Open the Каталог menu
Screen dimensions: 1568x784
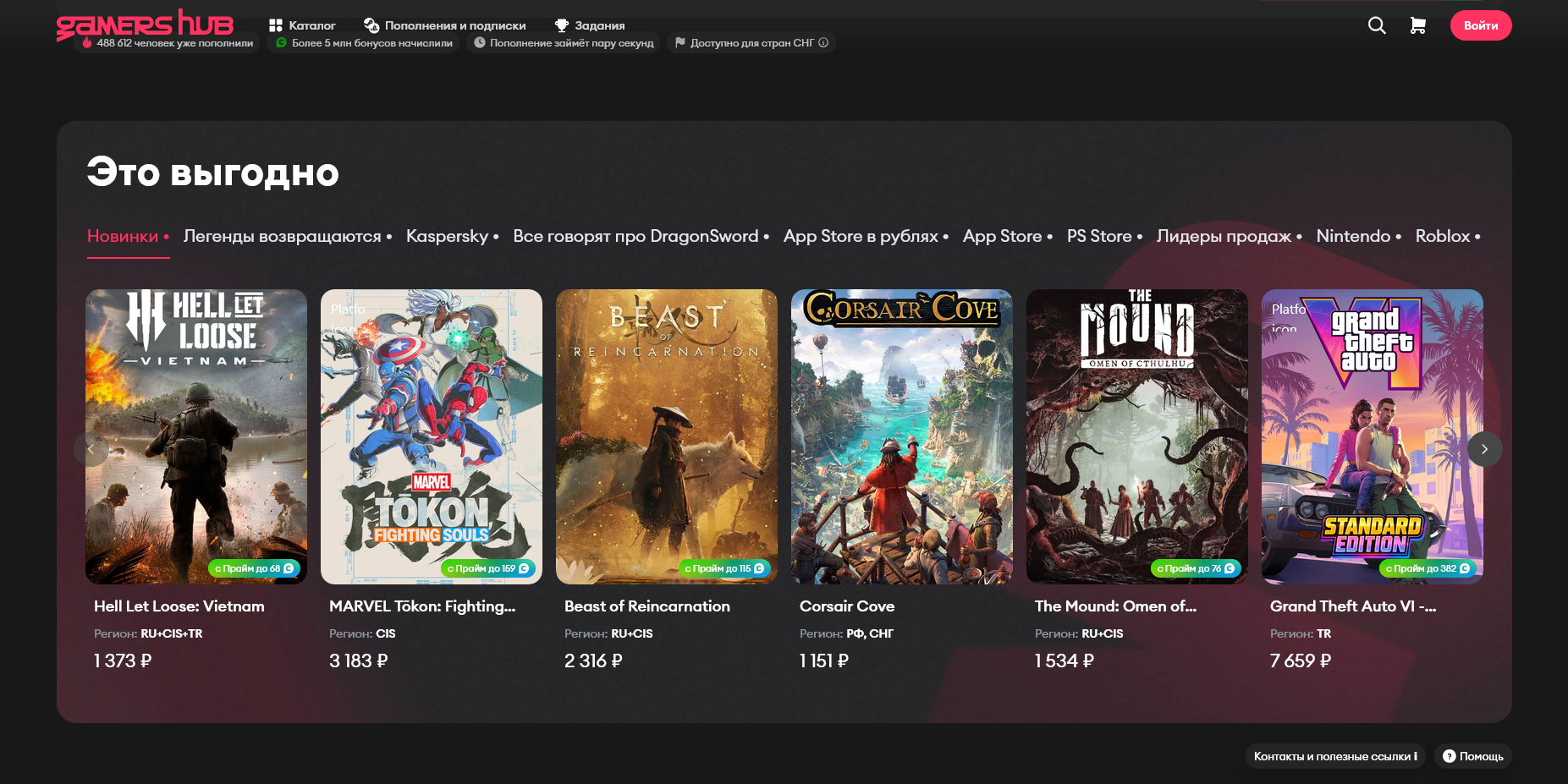(302, 25)
